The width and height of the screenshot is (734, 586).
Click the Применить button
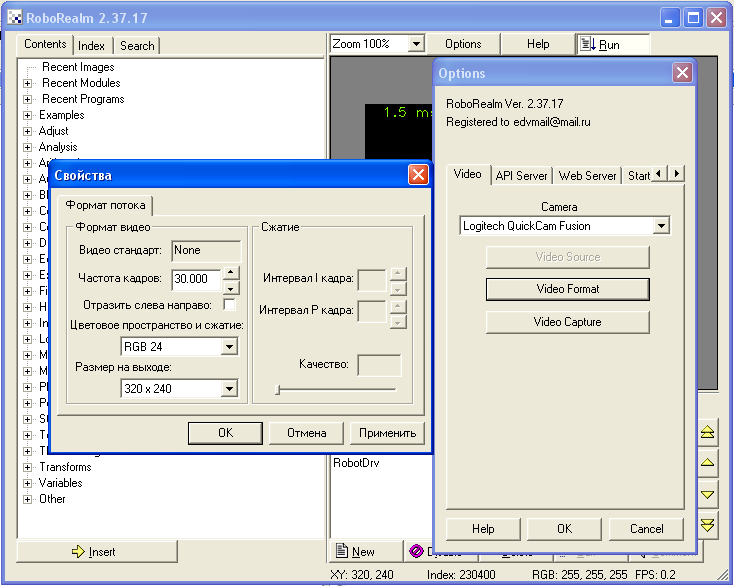387,433
